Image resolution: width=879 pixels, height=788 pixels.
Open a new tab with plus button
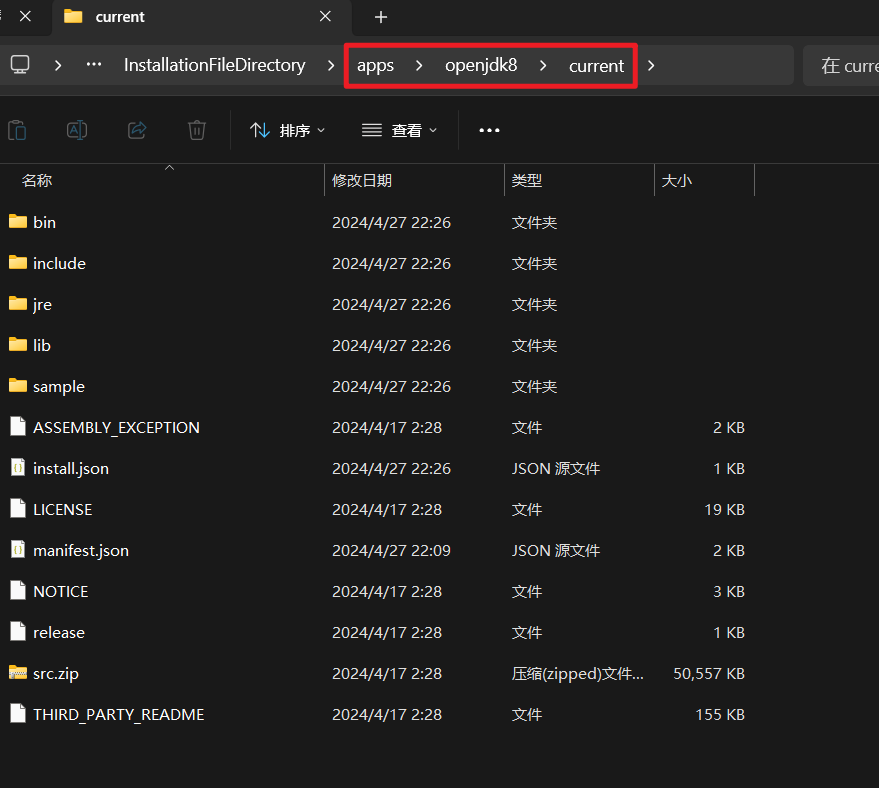click(x=381, y=17)
